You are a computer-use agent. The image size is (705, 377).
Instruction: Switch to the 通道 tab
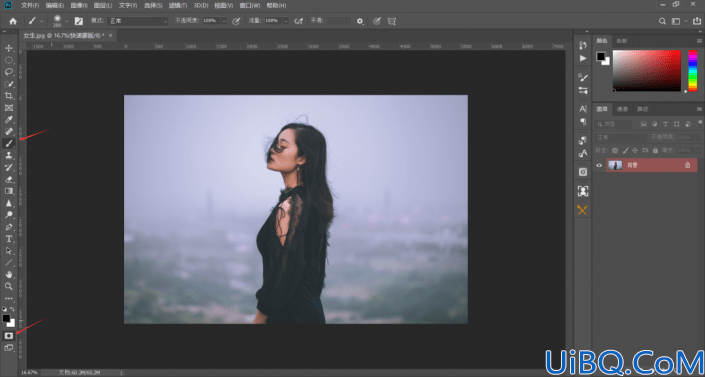(622, 109)
